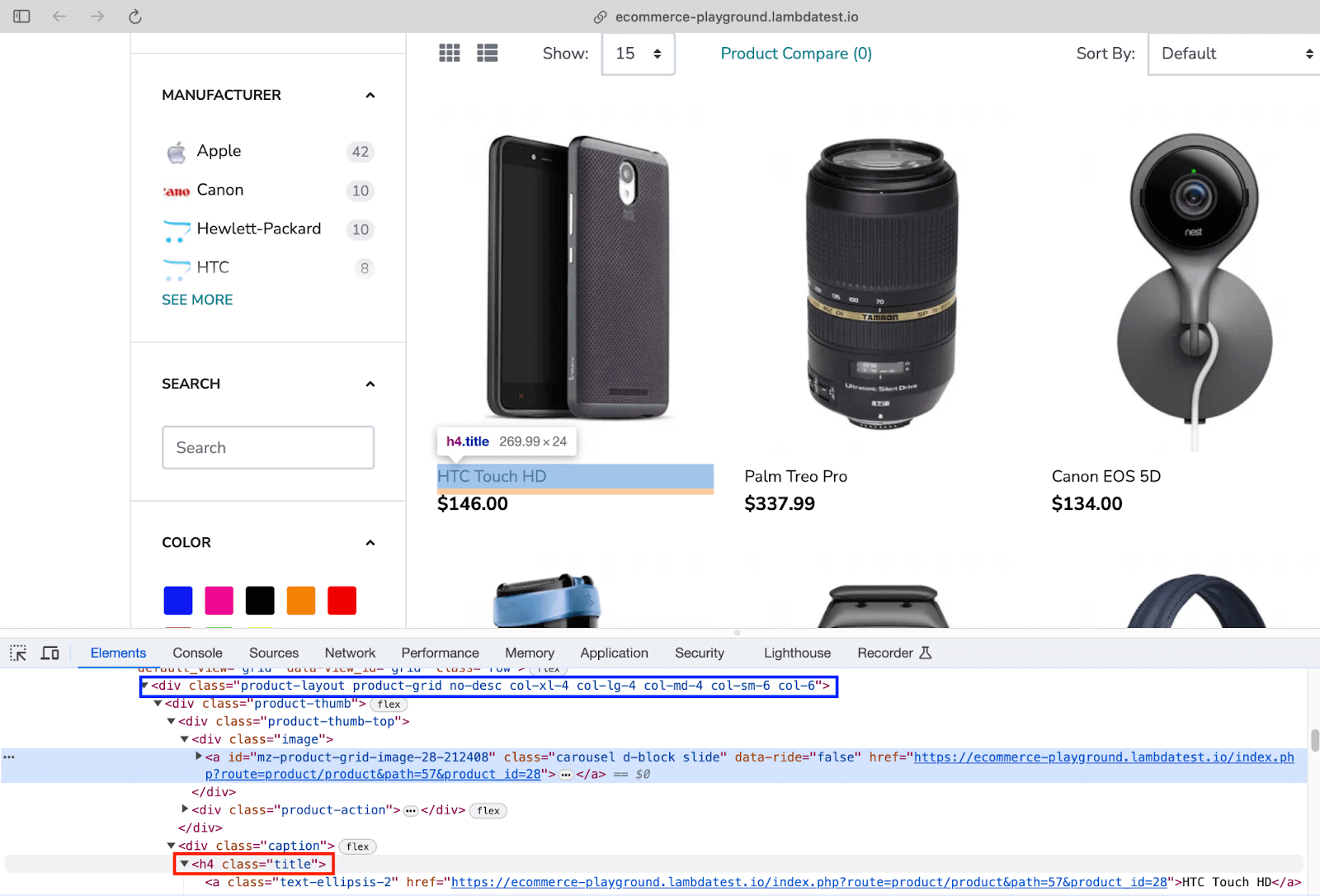This screenshot has width=1320, height=896.
Task: Navigate back using the back arrow
Action: point(59,17)
